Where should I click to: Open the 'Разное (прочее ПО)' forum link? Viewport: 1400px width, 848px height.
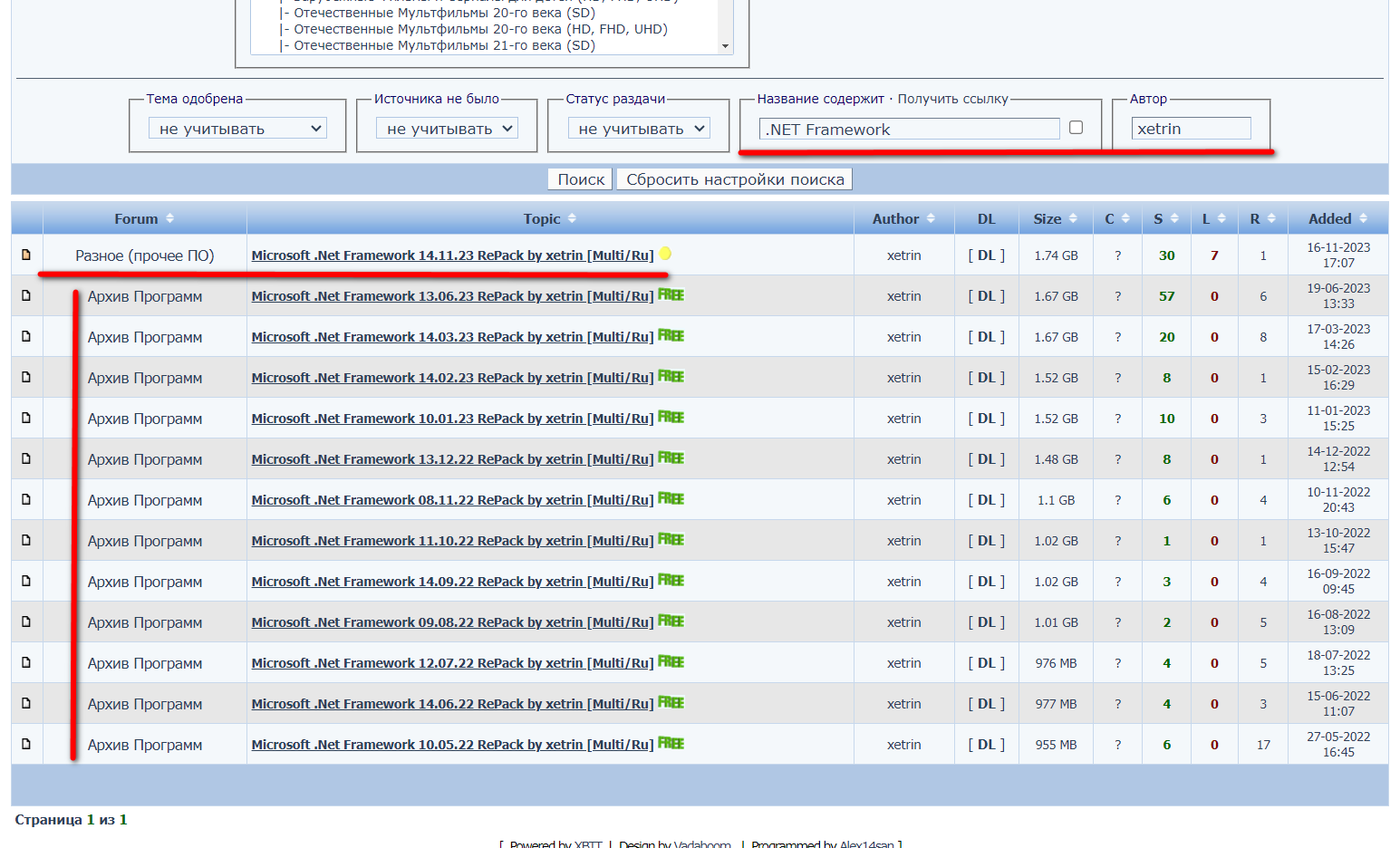[x=145, y=255]
